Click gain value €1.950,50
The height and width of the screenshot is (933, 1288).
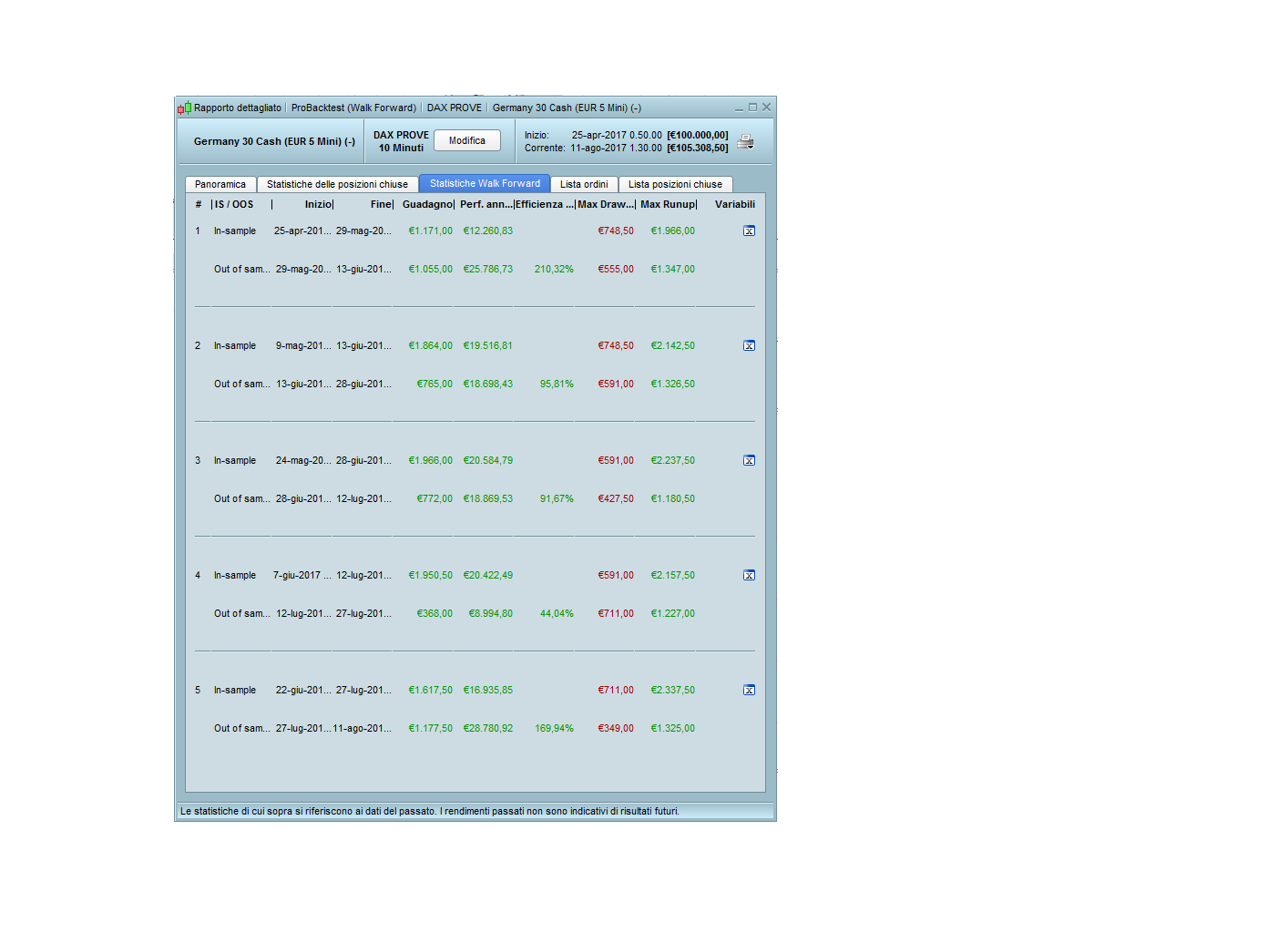click(x=431, y=576)
